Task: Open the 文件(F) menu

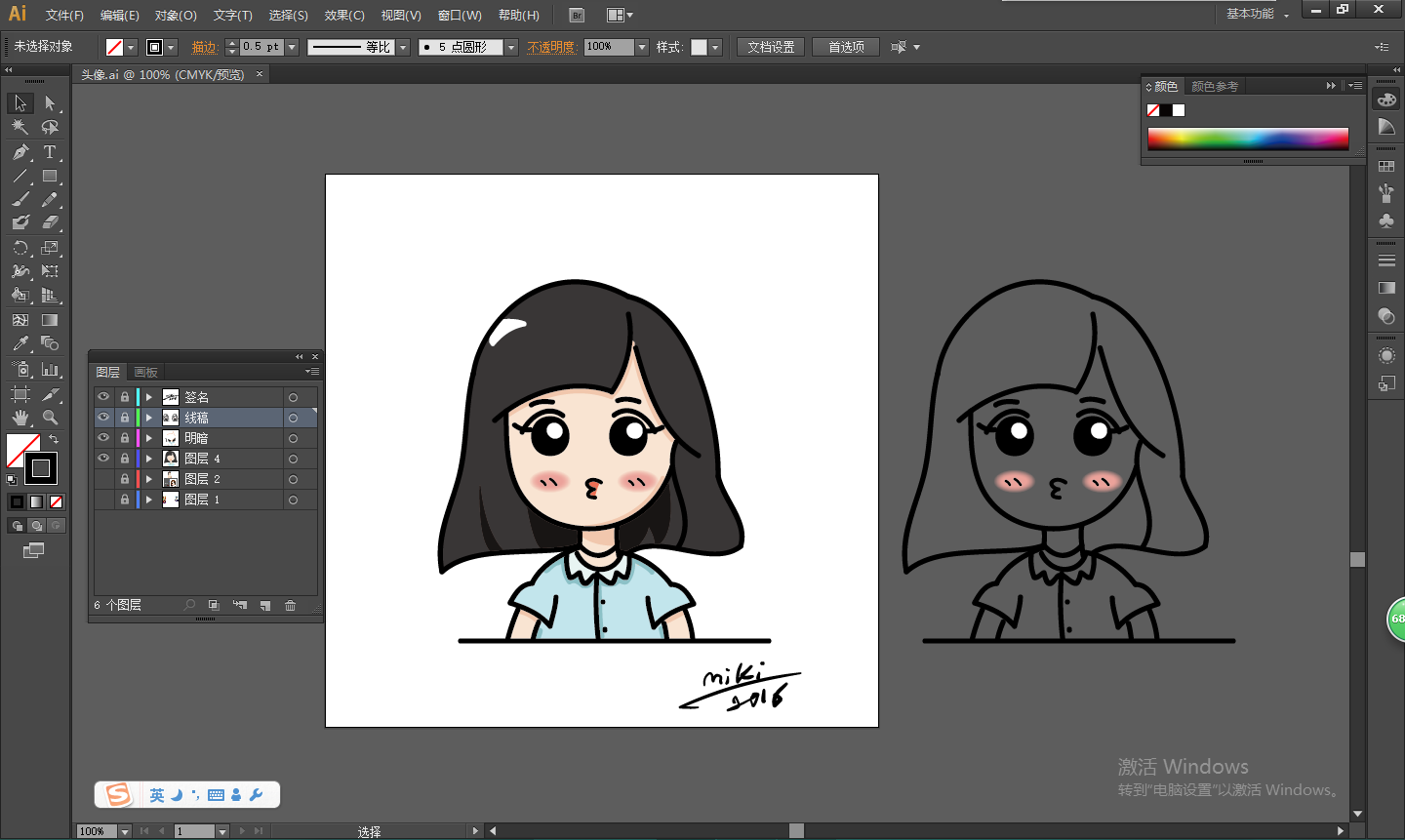Action: [64, 16]
